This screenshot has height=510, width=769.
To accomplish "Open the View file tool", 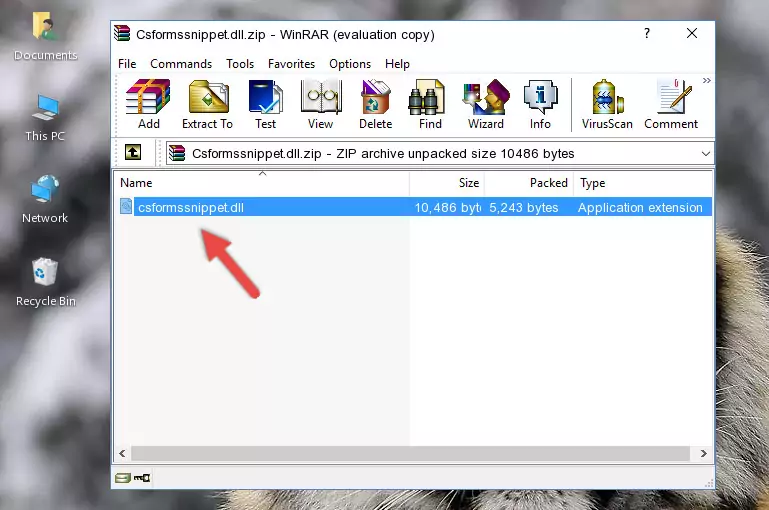I will [321, 104].
